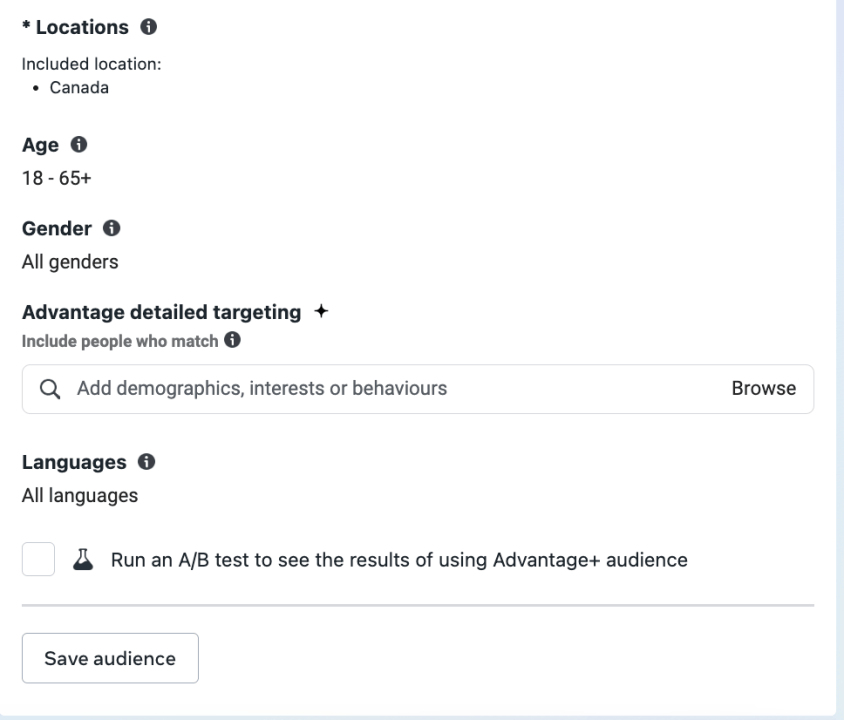Click the magnifying glass in the targeting search bar

pyautogui.click(x=50, y=388)
